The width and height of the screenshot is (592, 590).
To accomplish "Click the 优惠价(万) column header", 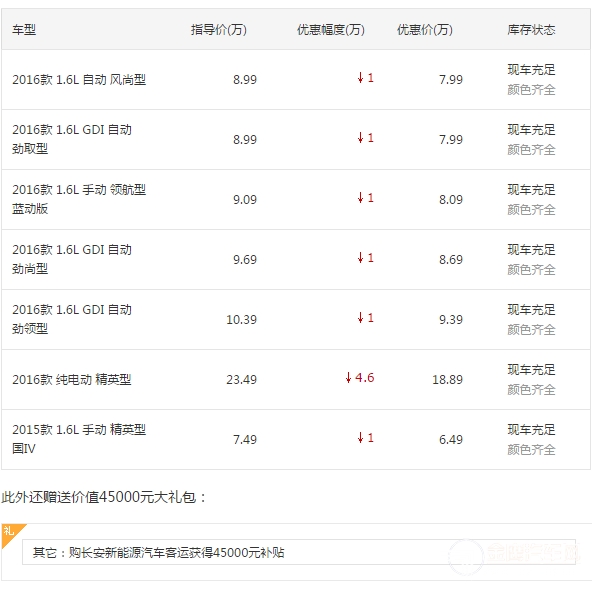I will click(x=425, y=30).
